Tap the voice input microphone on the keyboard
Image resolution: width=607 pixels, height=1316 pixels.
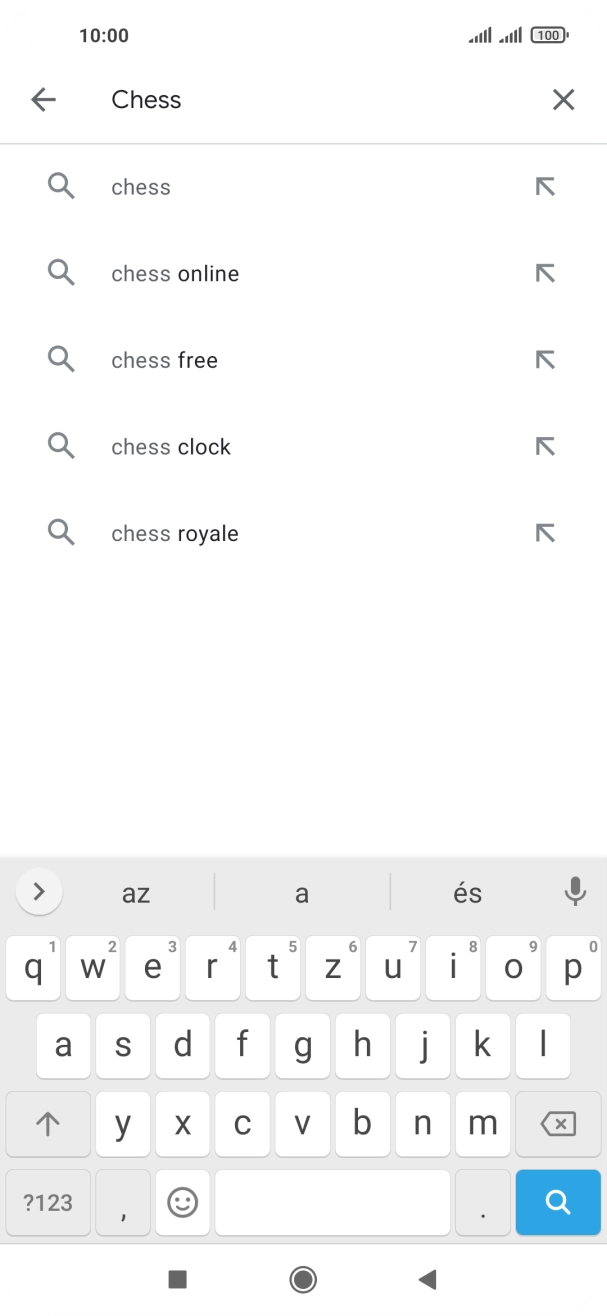click(x=575, y=891)
